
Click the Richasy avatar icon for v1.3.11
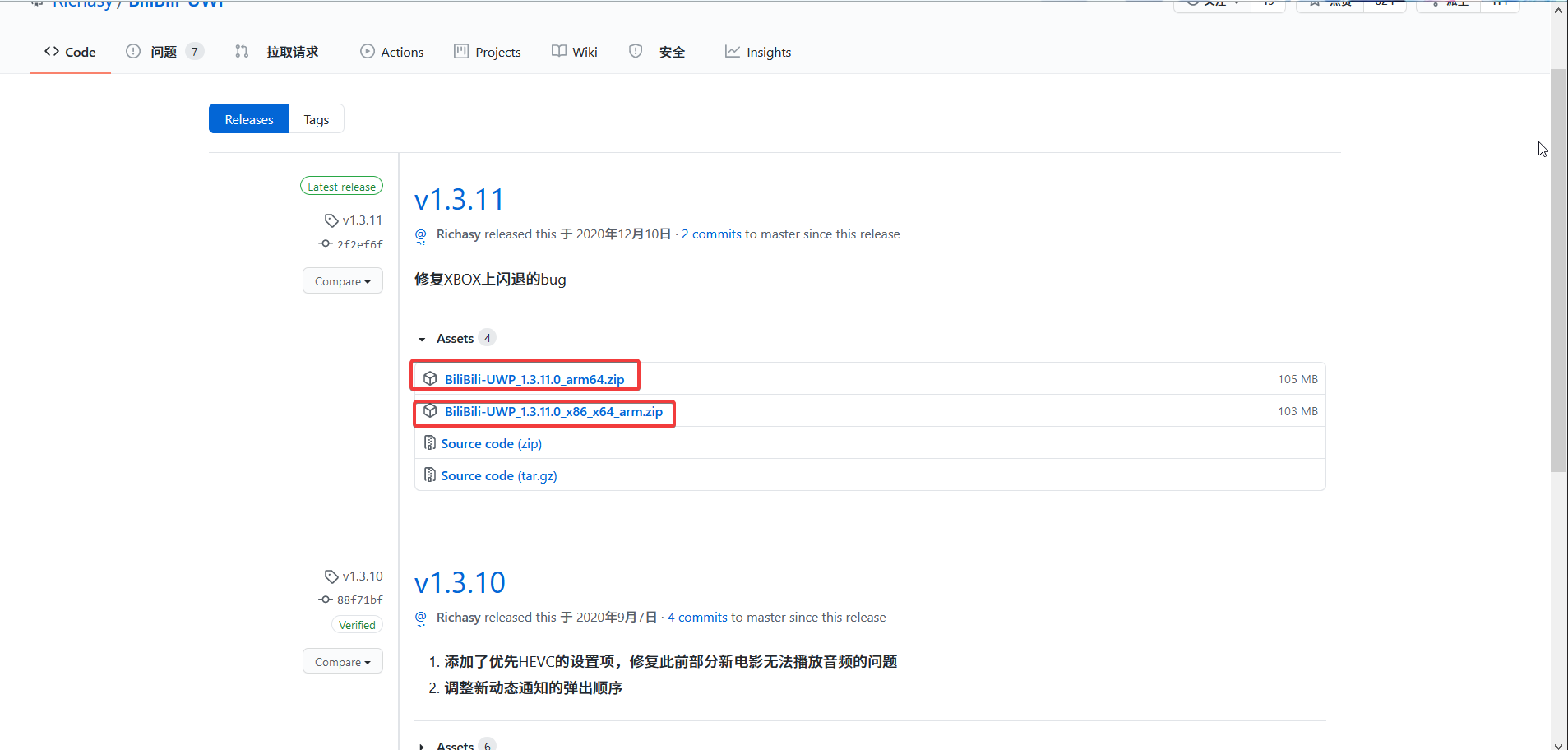click(421, 235)
